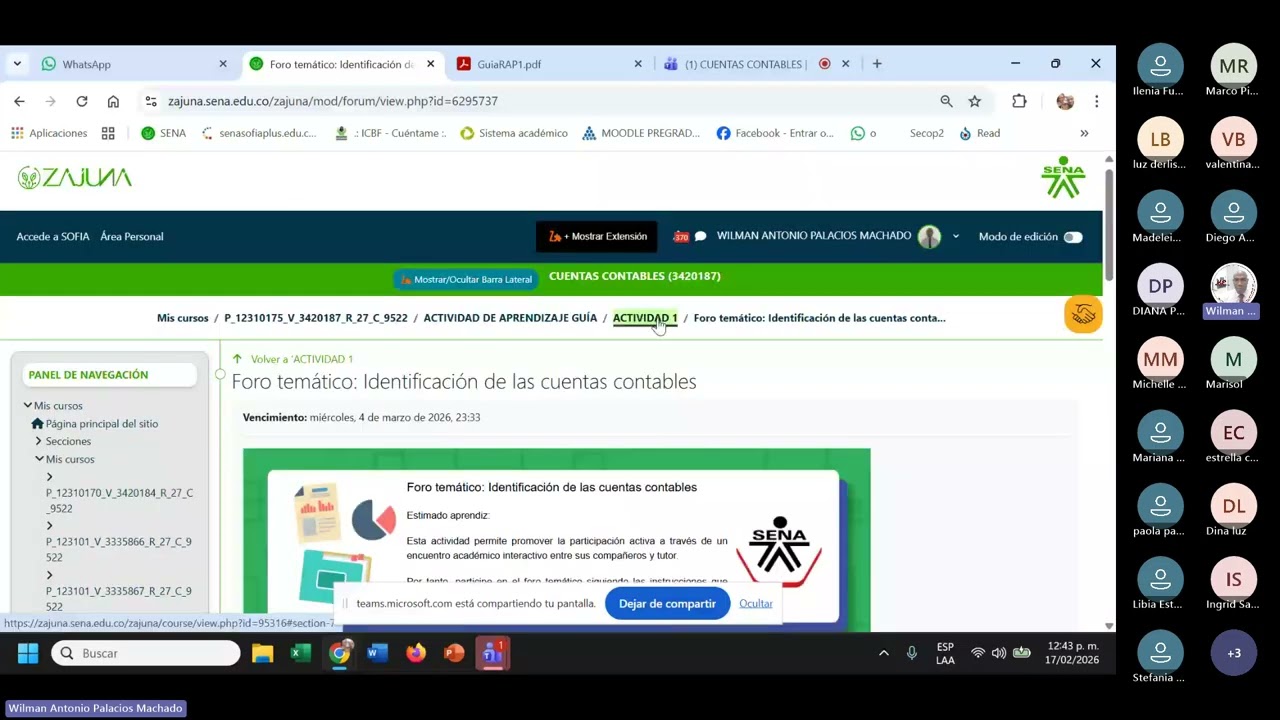
Task: Click the tray microphone icon
Action: [x=911, y=654]
